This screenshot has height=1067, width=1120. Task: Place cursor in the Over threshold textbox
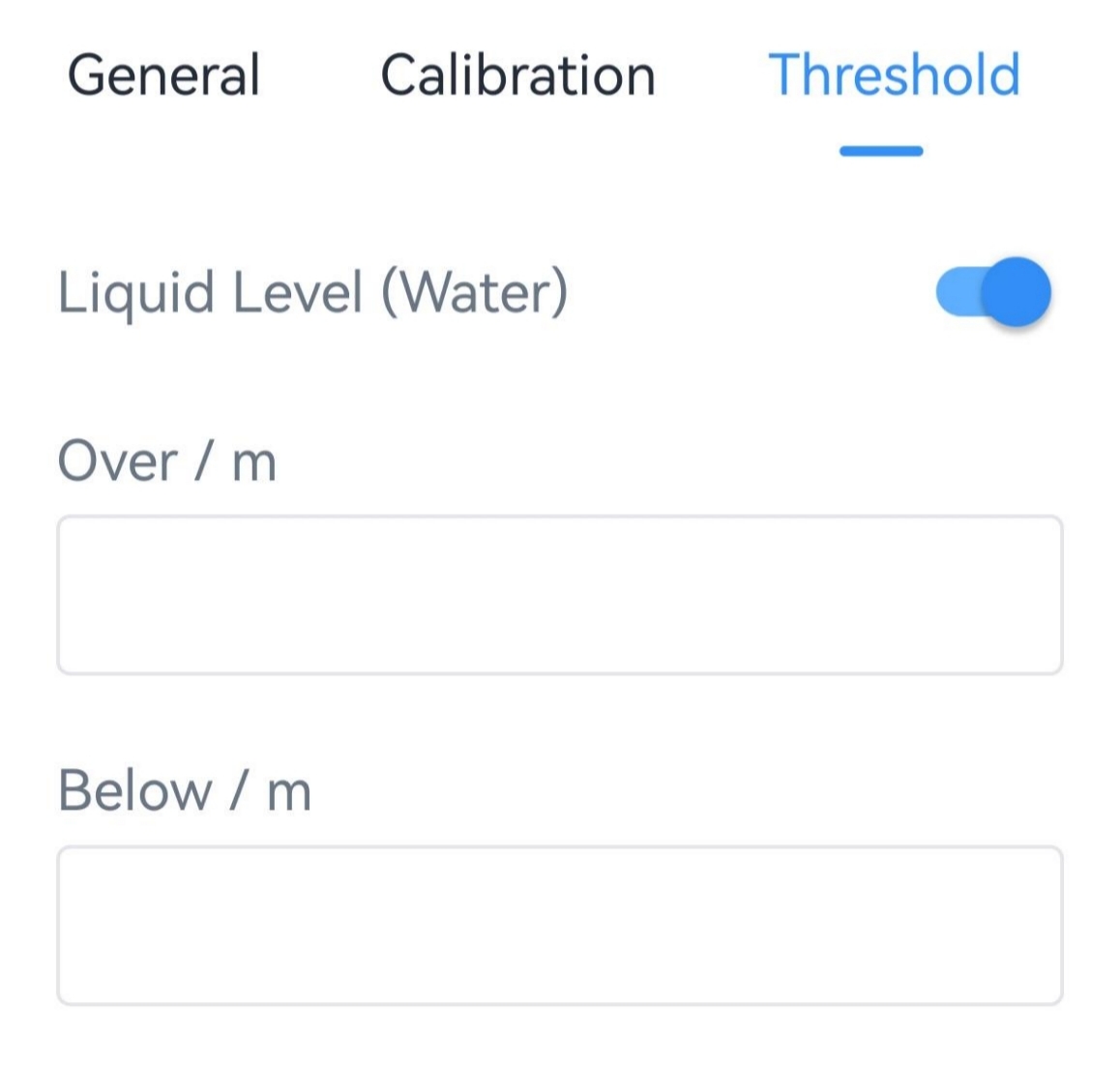(x=560, y=594)
